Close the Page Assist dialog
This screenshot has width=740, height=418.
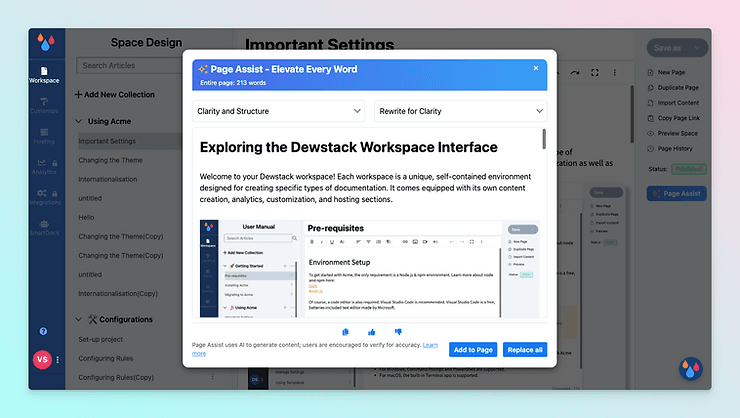click(536, 68)
